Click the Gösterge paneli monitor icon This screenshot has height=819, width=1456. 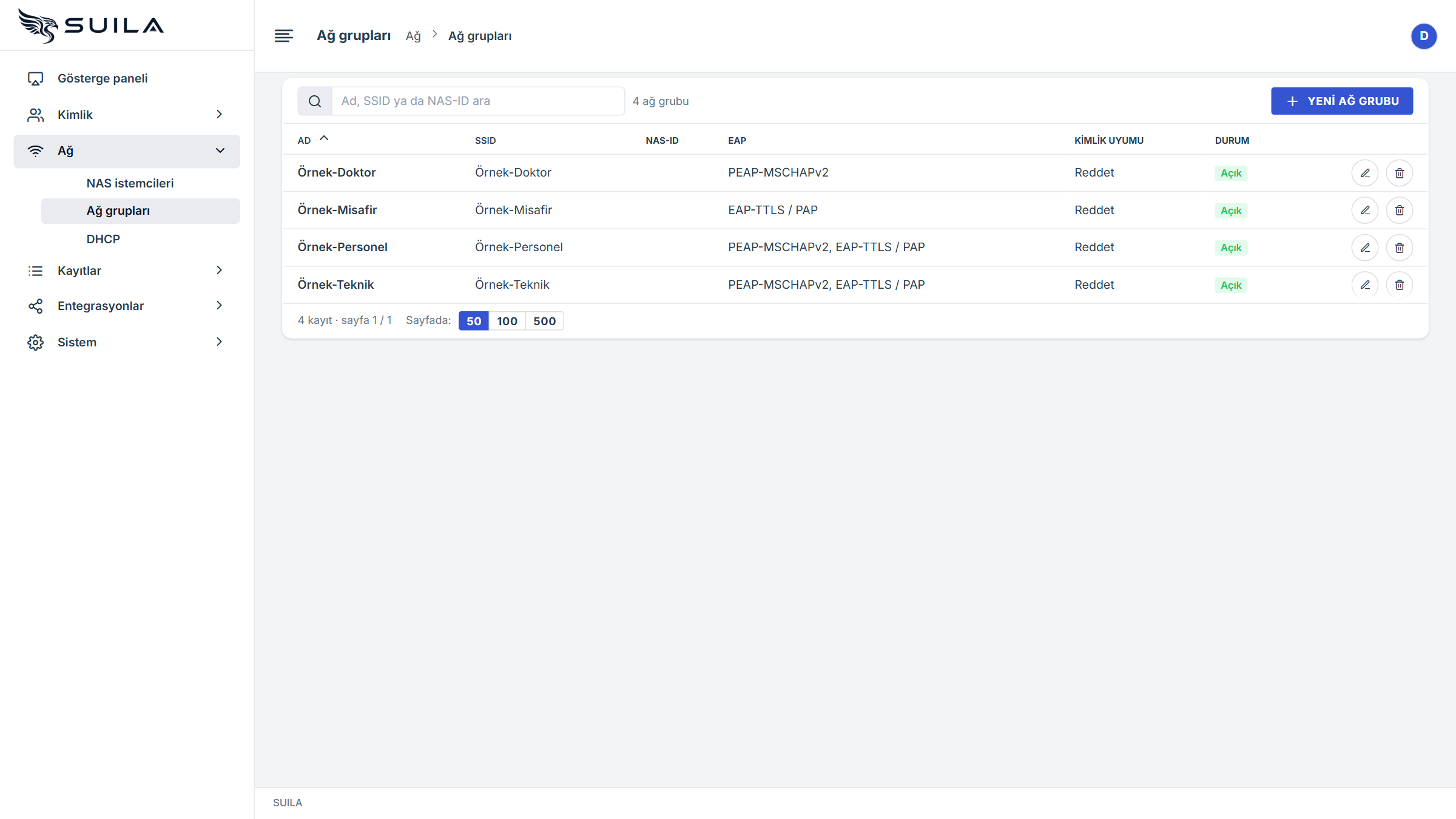[35, 78]
